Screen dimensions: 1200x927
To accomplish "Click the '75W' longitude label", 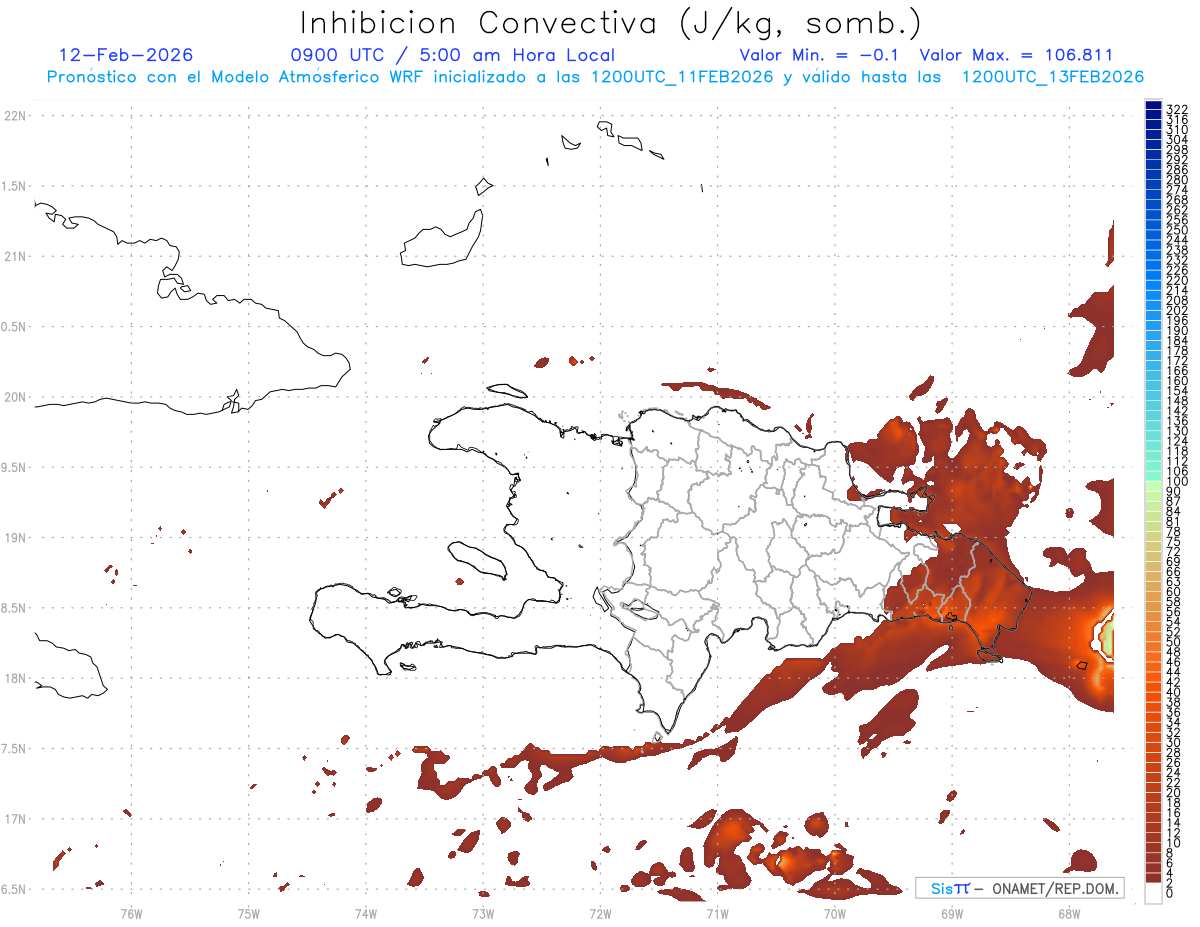I will 248,912.
